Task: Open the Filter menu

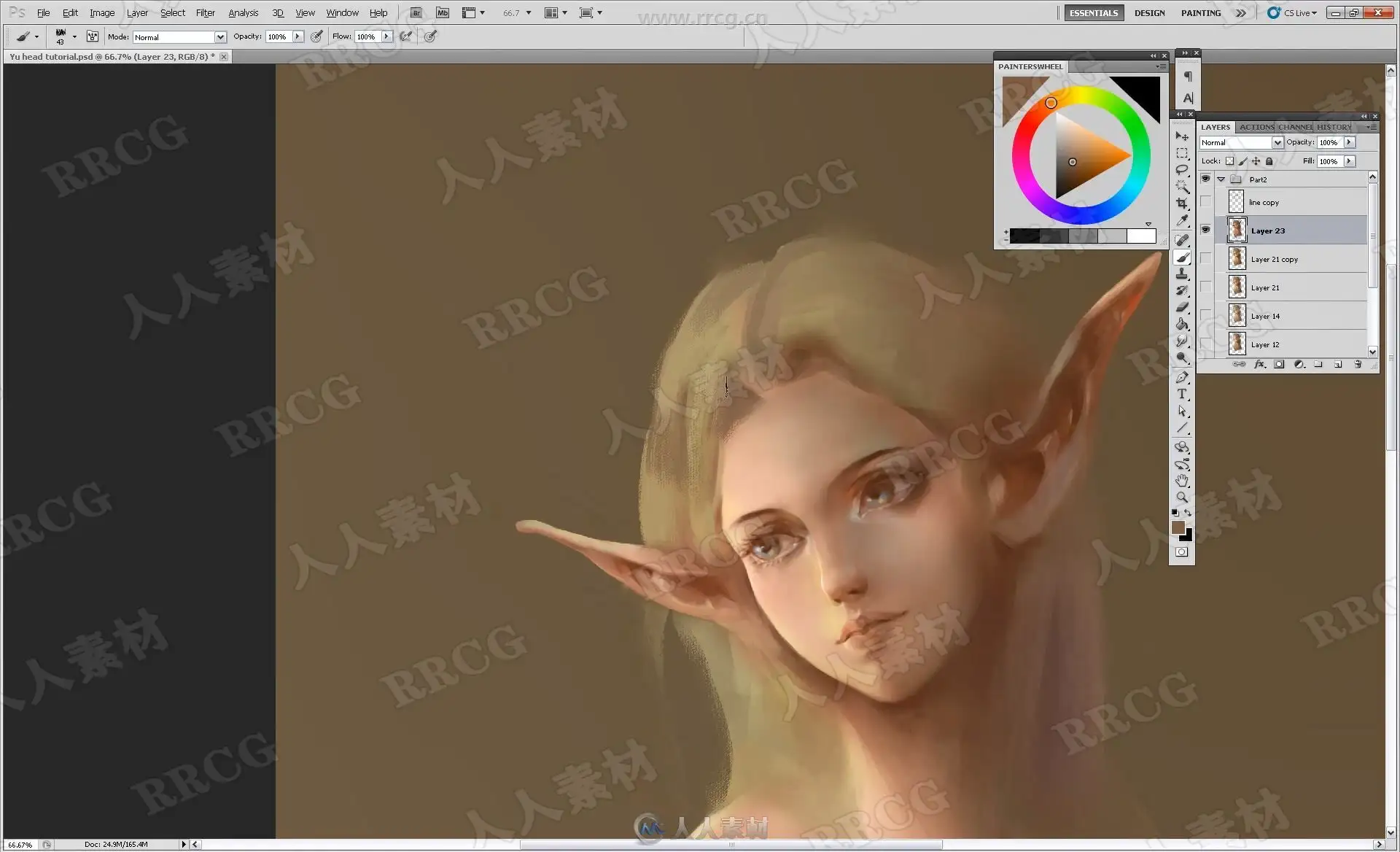Action: (x=205, y=12)
